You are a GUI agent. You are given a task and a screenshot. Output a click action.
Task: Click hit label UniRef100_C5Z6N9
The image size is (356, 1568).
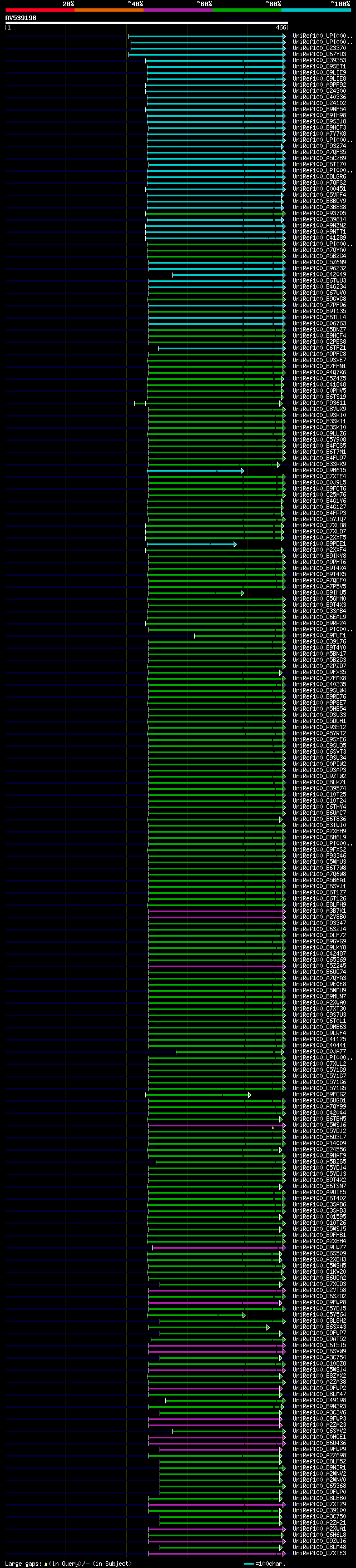point(319,263)
